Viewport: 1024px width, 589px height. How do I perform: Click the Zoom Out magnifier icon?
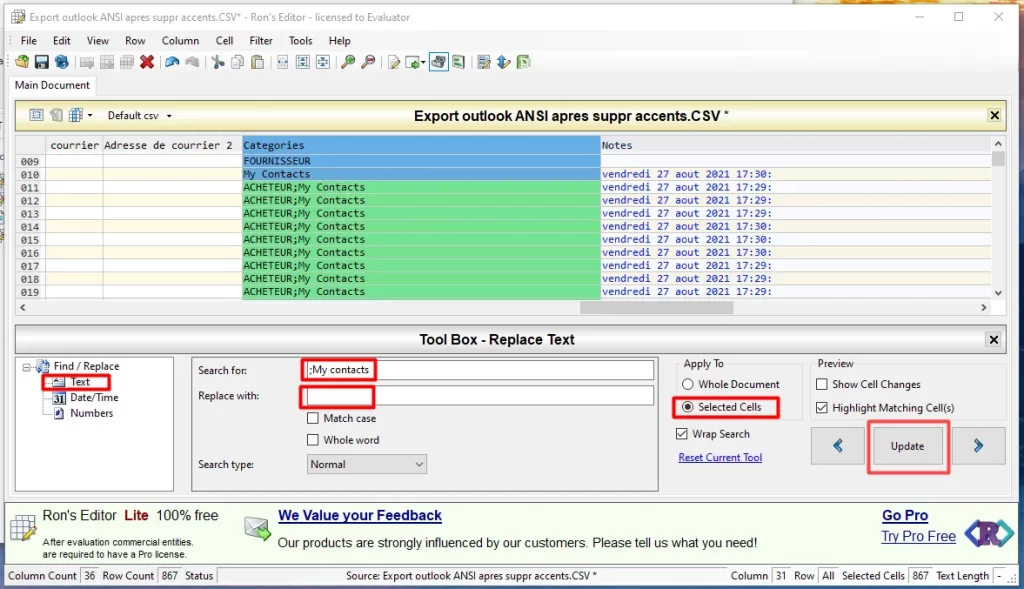(368, 62)
